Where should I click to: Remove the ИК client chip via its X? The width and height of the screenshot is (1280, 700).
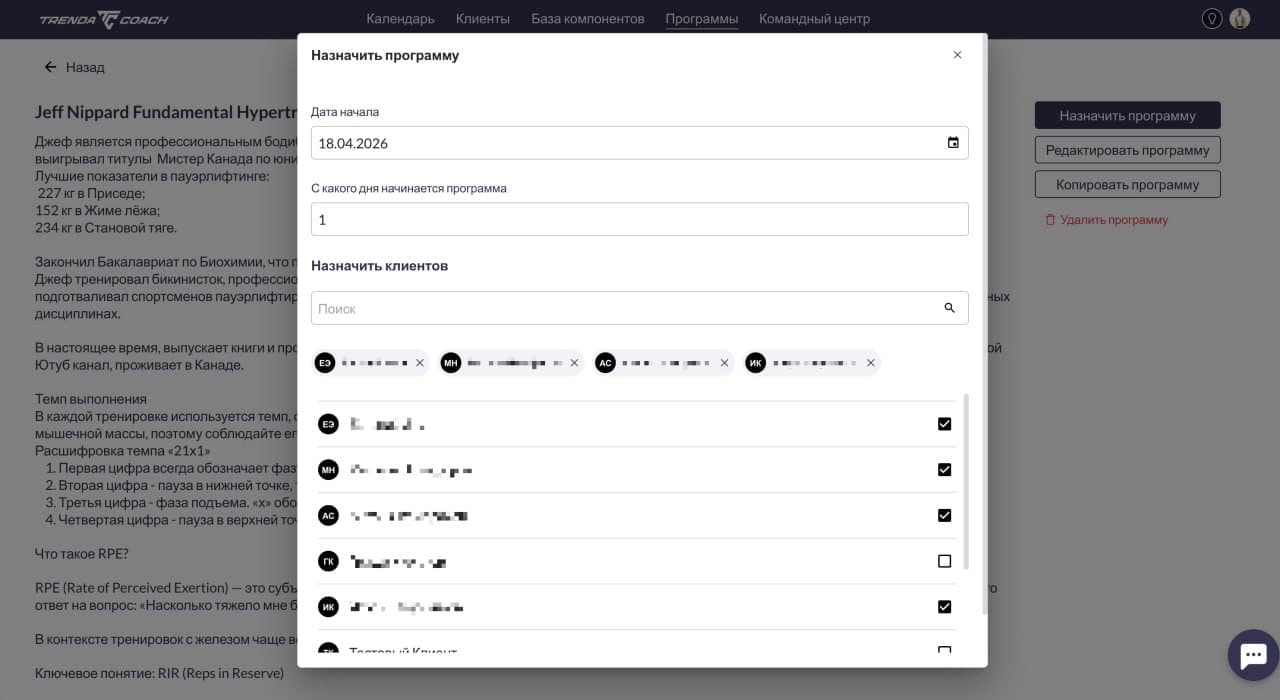(x=870, y=362)
